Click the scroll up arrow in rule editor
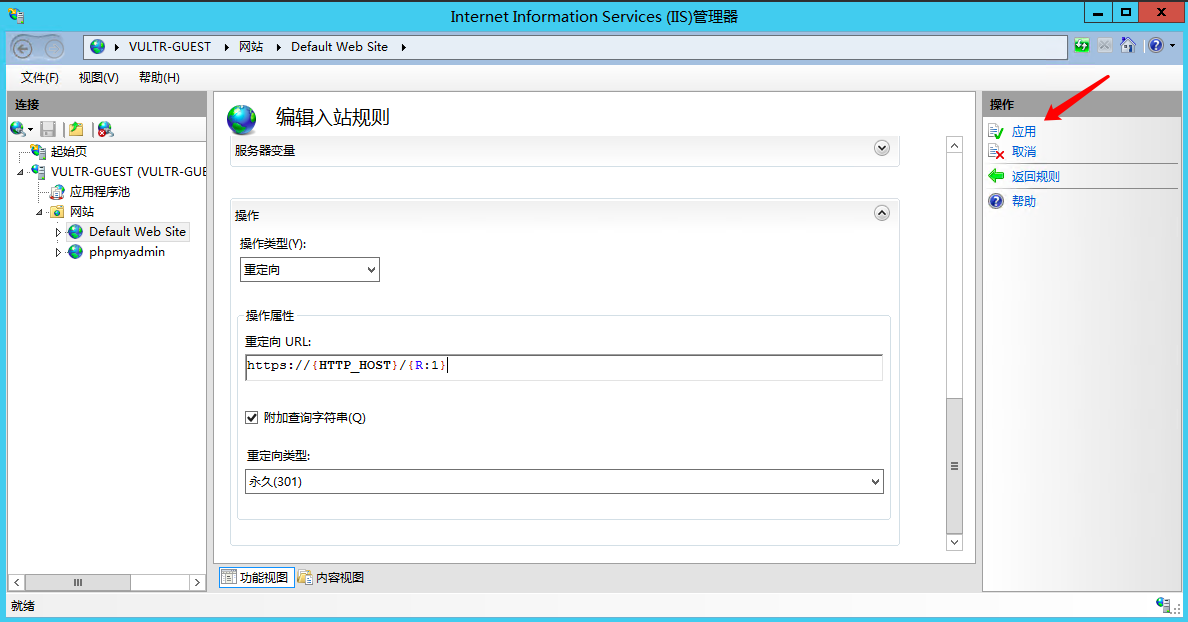 coord(955,145)
